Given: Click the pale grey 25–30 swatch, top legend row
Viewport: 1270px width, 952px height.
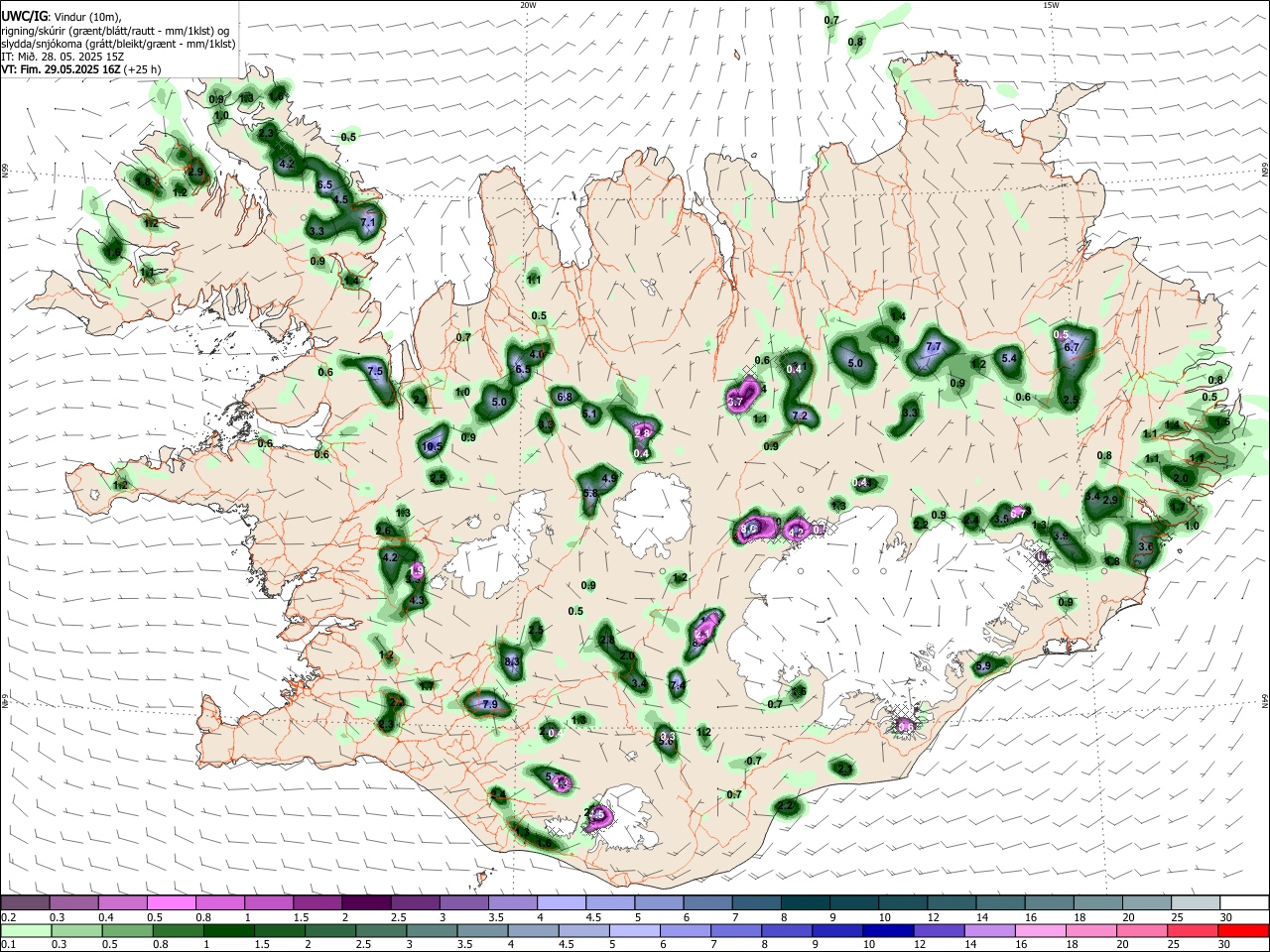Looking at the screenshot, I should tap(1196, 903).
